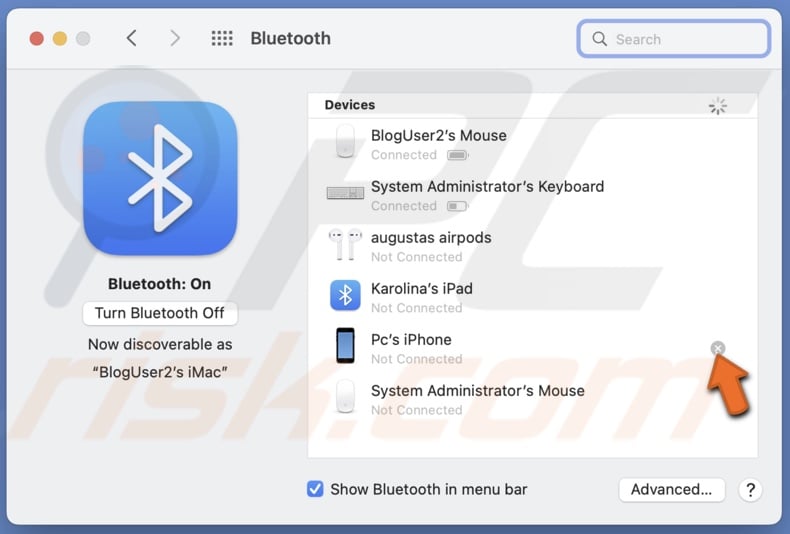Open the Advanced... options
Image resolution: width=790 pixels, height=534 pixels.
pos(672,490)
